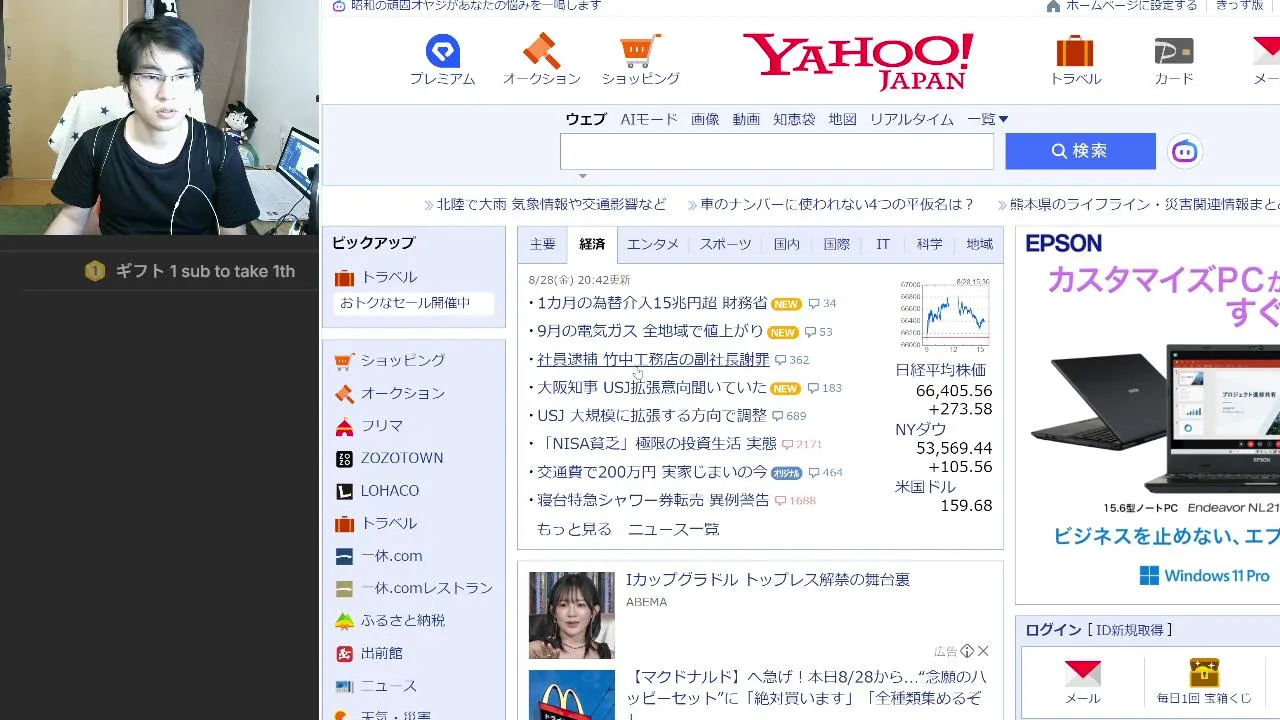1280x720 pixels.
Task: Open 車のナンバーに使われない4つの平仮名は？ link
Action: [x=837, y=204]
